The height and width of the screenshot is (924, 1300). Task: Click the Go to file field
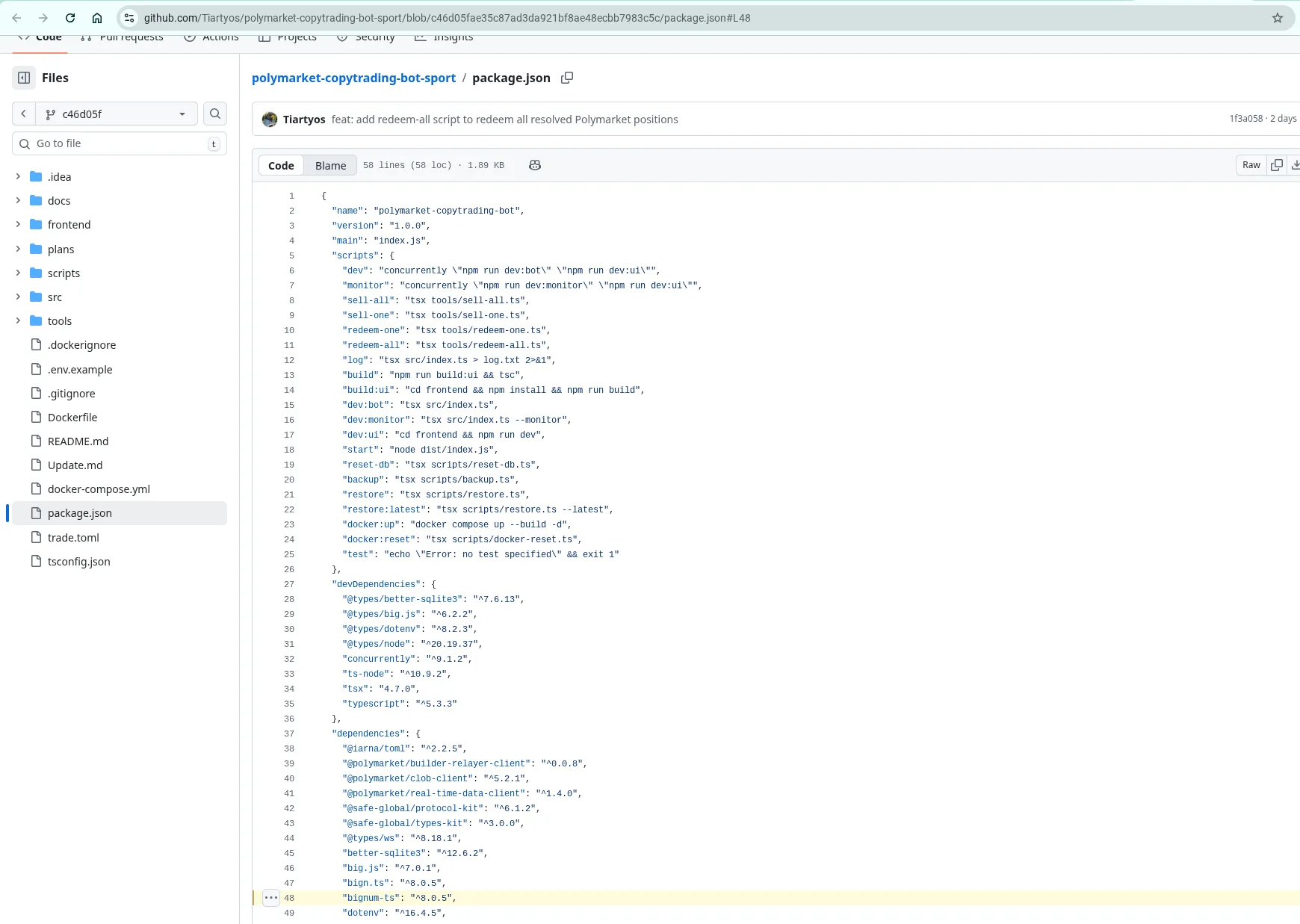[112, 143]
